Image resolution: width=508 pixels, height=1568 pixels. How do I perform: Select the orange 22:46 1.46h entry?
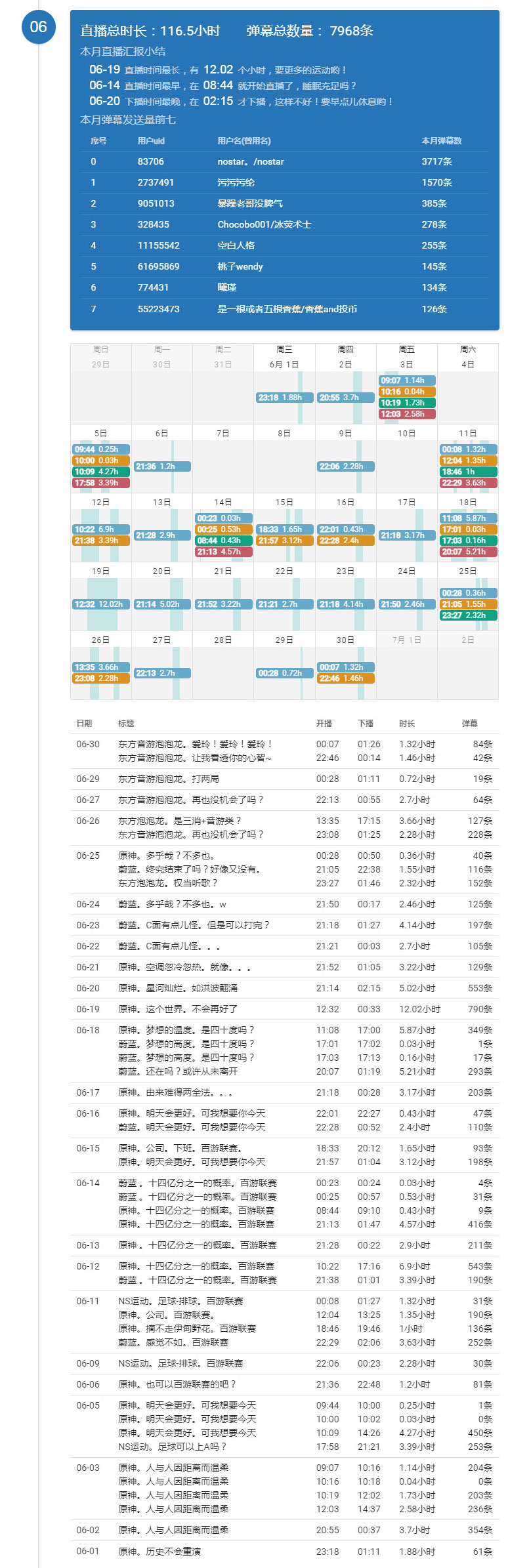coord(346,678)
